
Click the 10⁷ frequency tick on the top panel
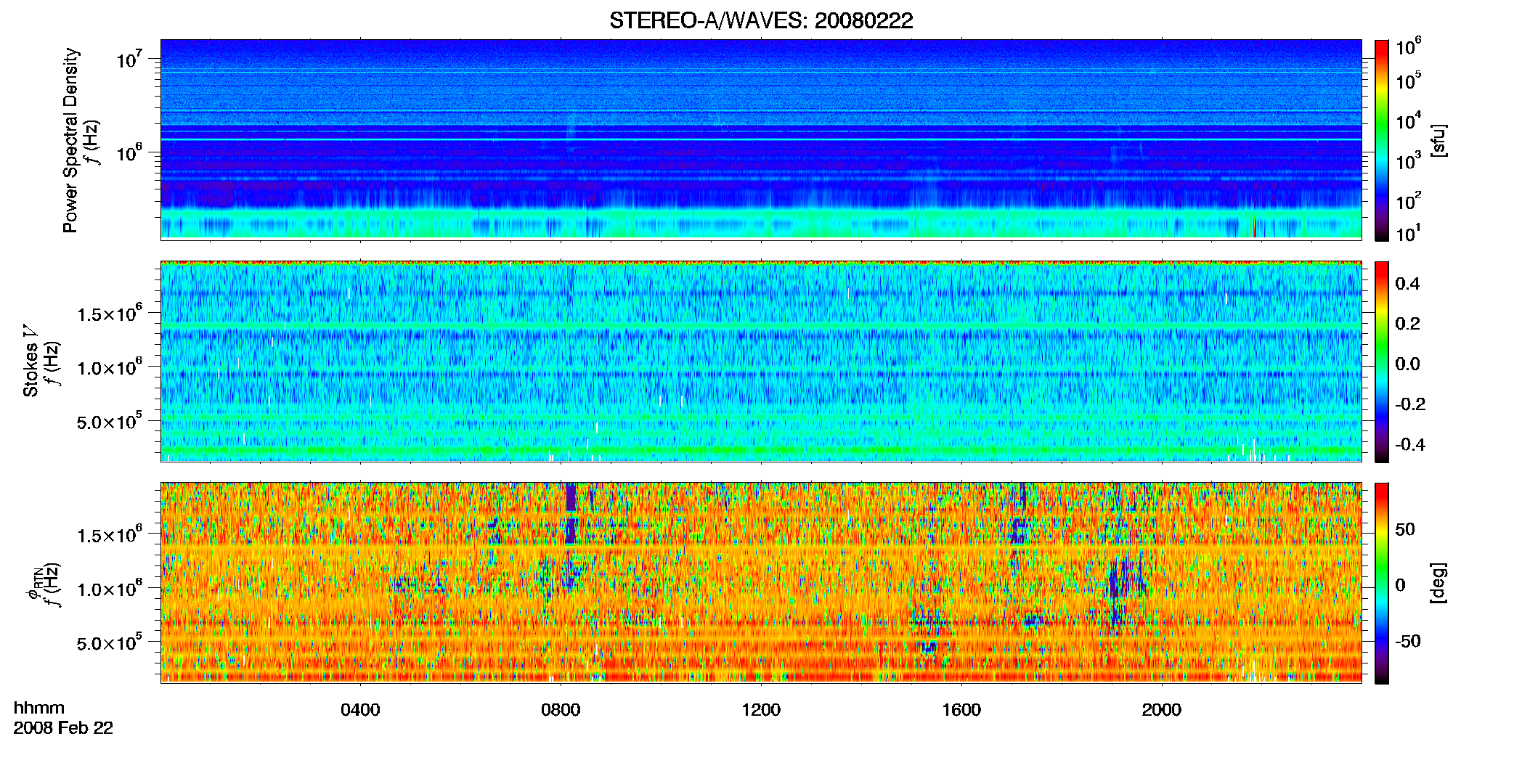click(x=129, y=59)
